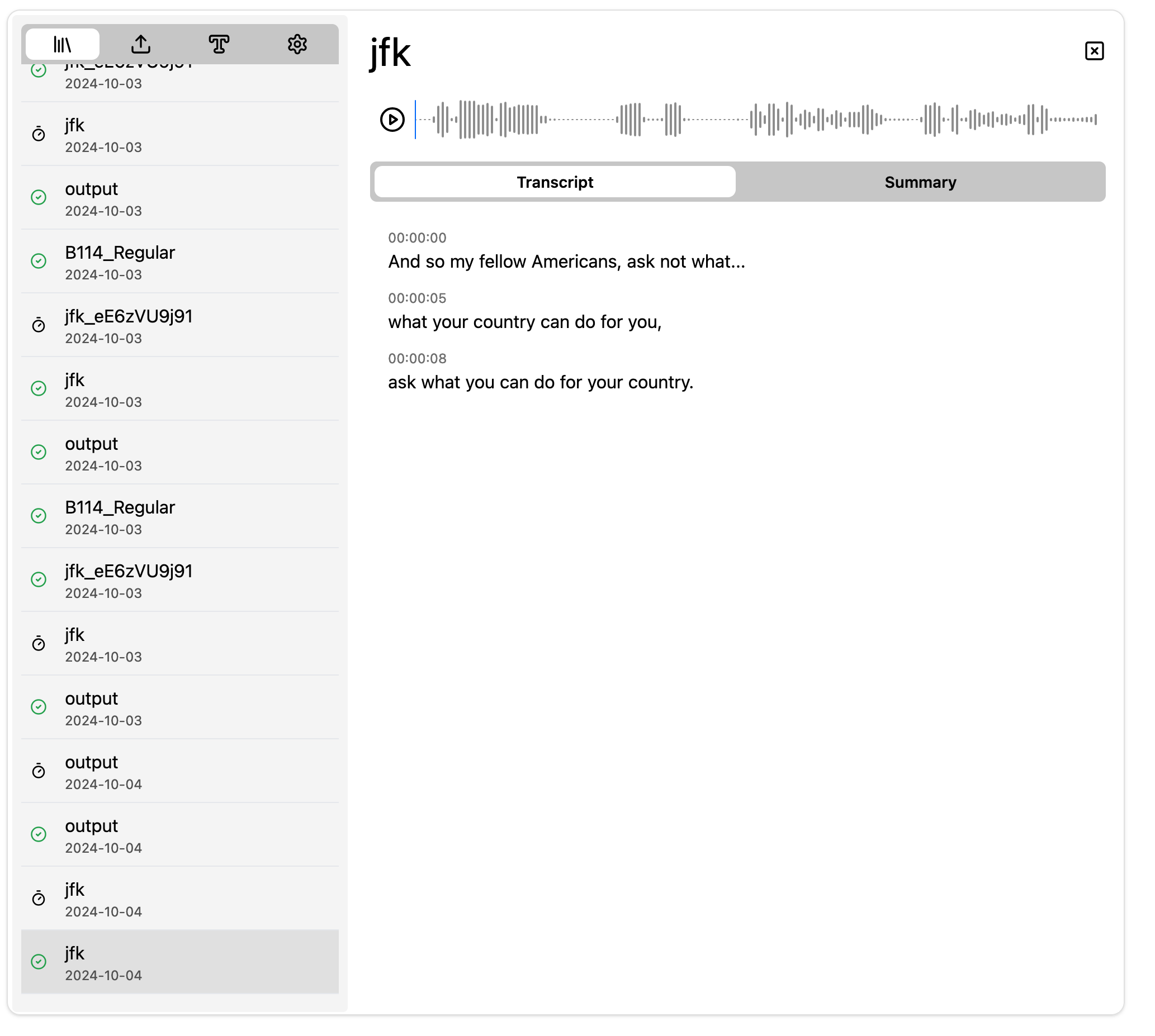1155x1036 pixels.
Task: Close the jfk transcript panel
Action: tap(1094, 51)
